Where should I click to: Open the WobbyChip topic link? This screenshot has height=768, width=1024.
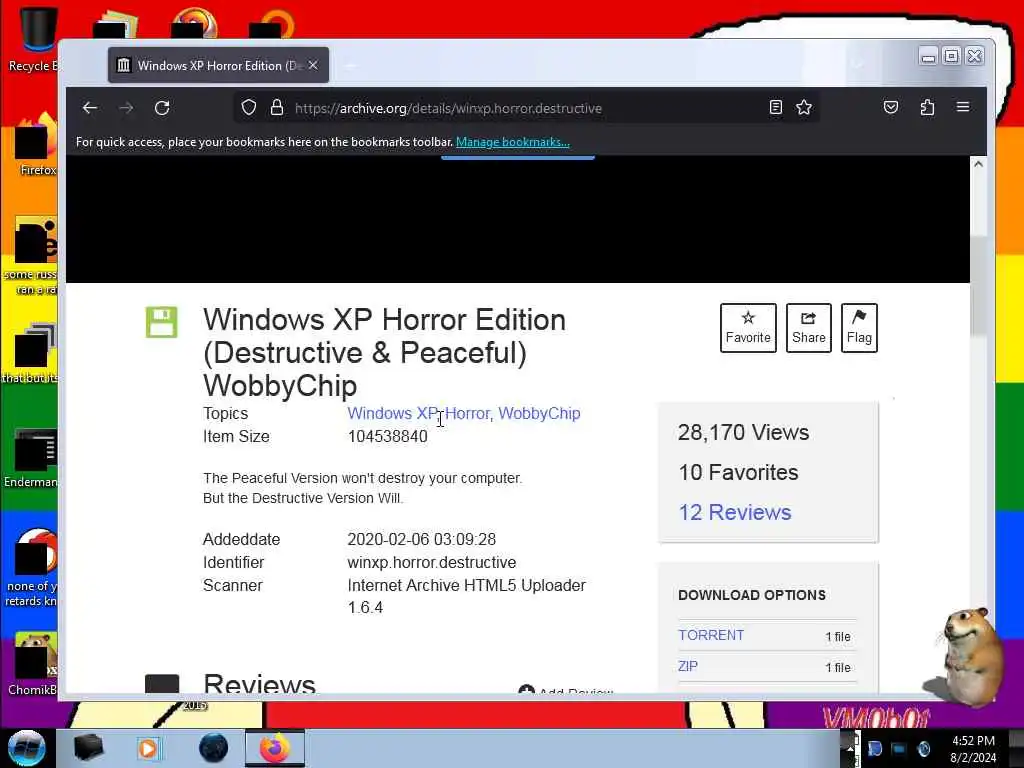539,413
